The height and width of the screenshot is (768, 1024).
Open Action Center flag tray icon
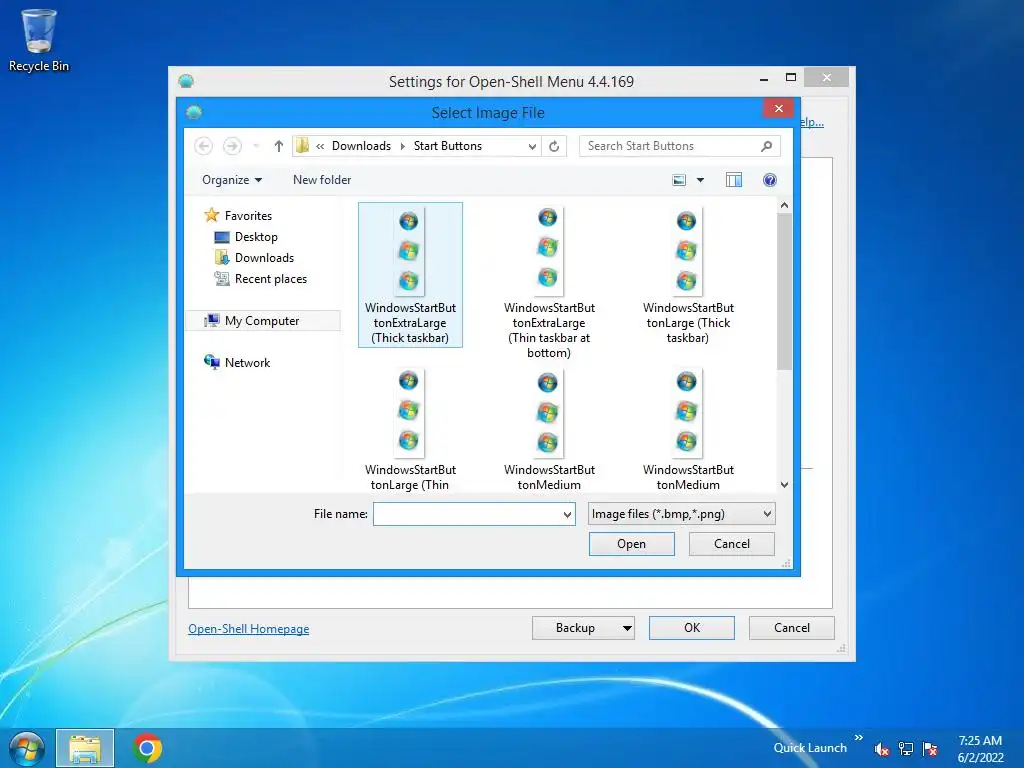point(930,749)
